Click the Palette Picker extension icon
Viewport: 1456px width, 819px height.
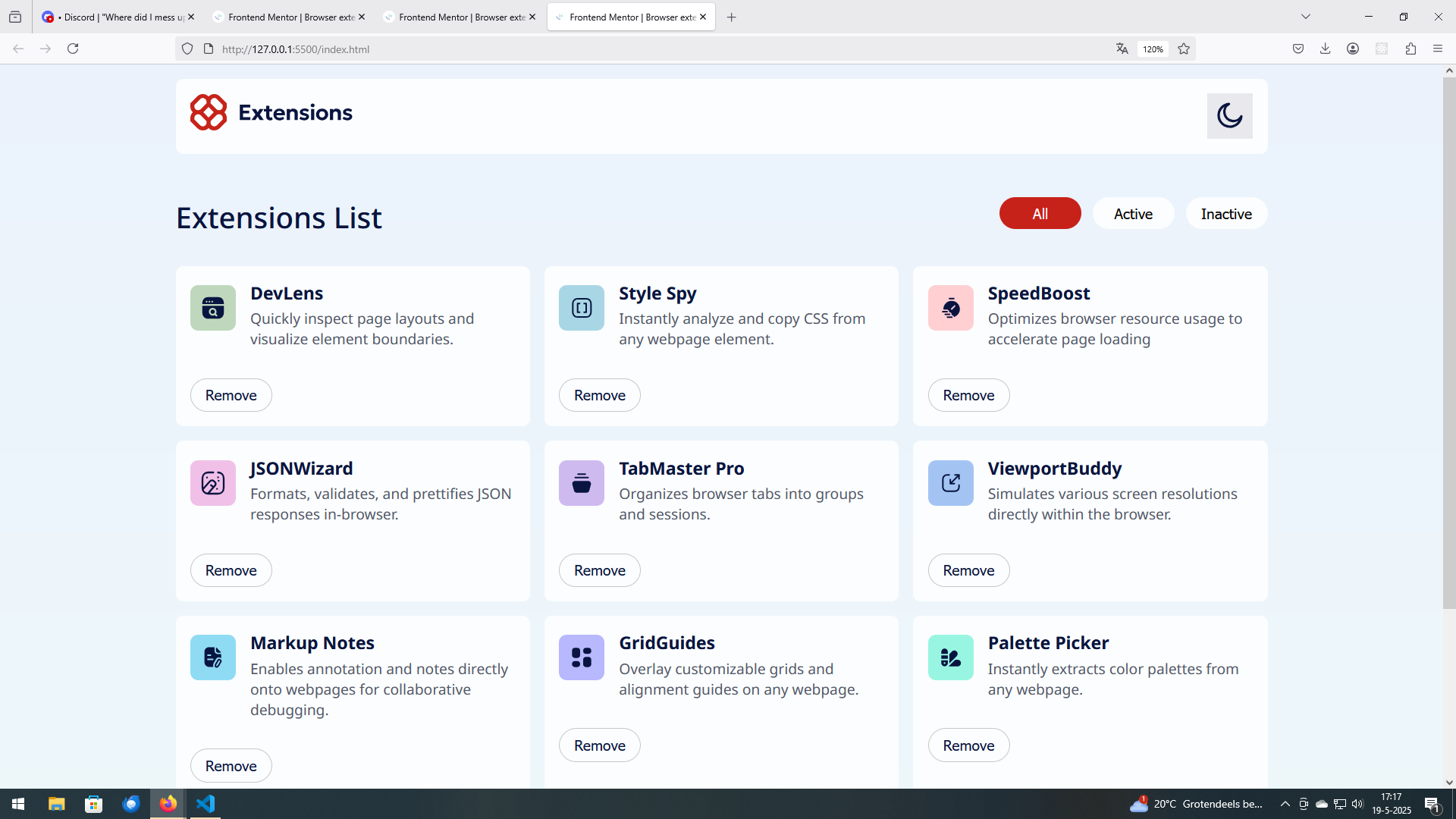click(x=950, y=657)
